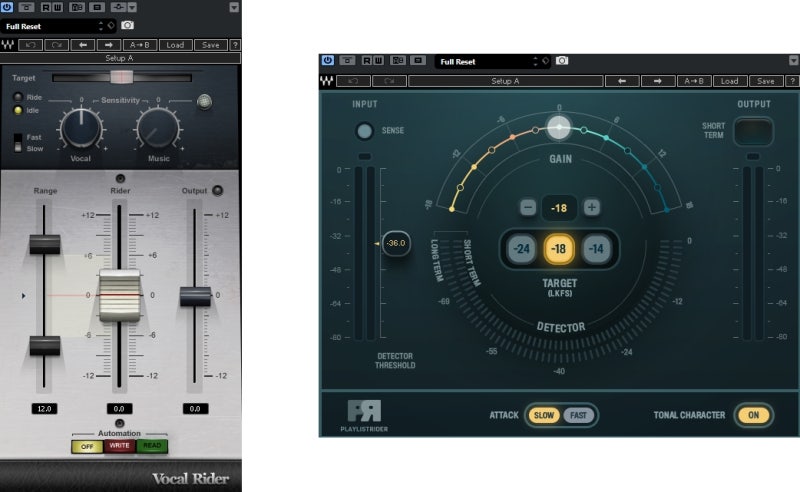Click the Vocal Rider Target slider handle
The width and height of the screenshot is (800, 492).
pos(122,78)
